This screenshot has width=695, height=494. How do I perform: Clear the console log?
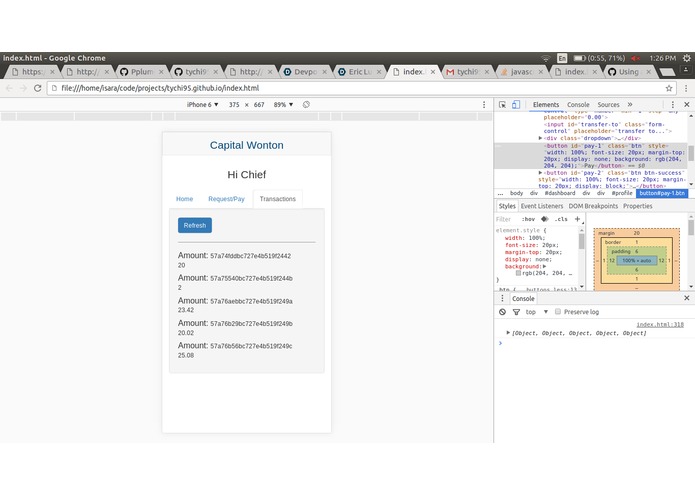click(502, 312)
